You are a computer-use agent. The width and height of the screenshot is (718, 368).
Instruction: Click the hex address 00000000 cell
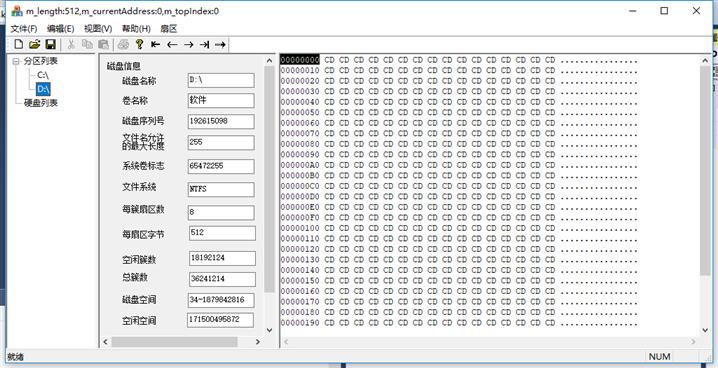point(299,60)
